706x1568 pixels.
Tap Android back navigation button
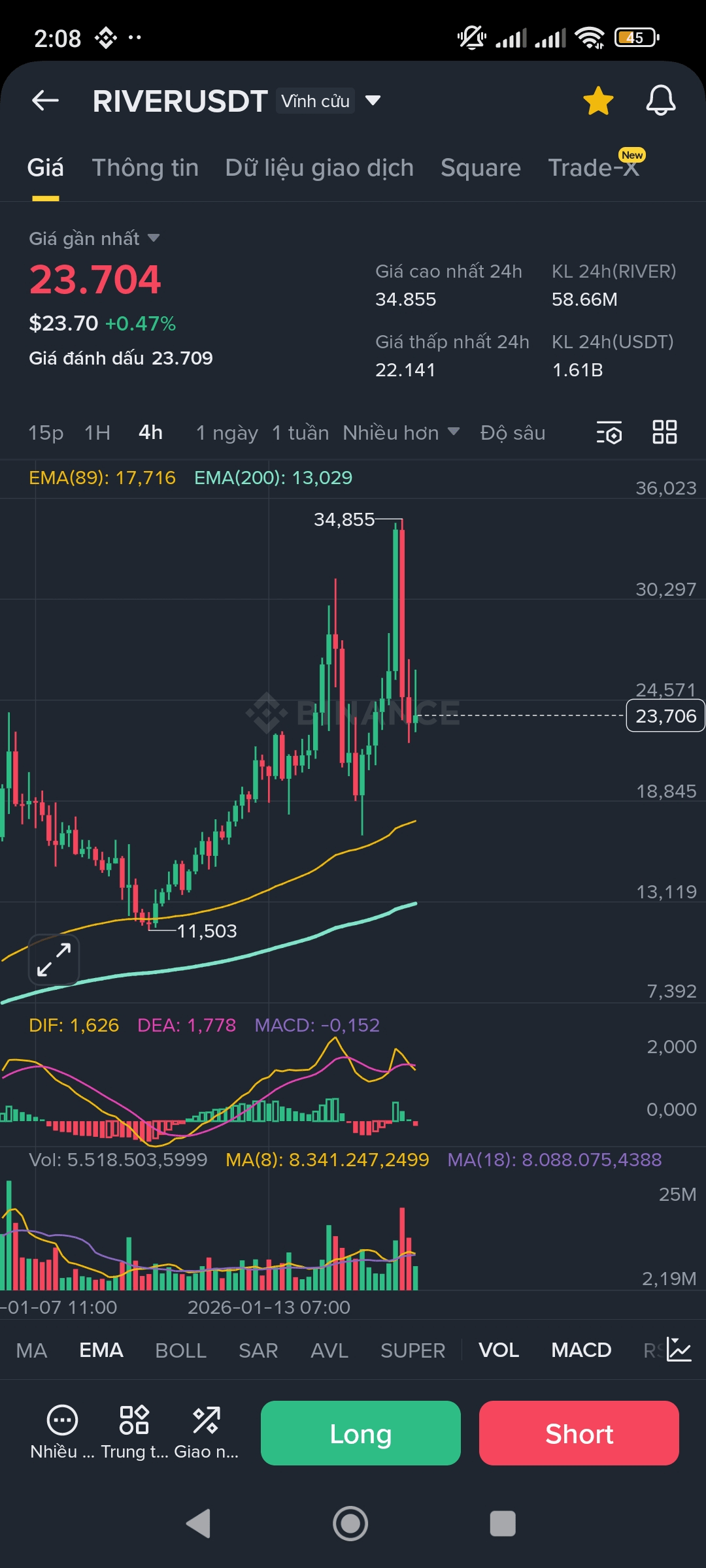click(199, 1524)
